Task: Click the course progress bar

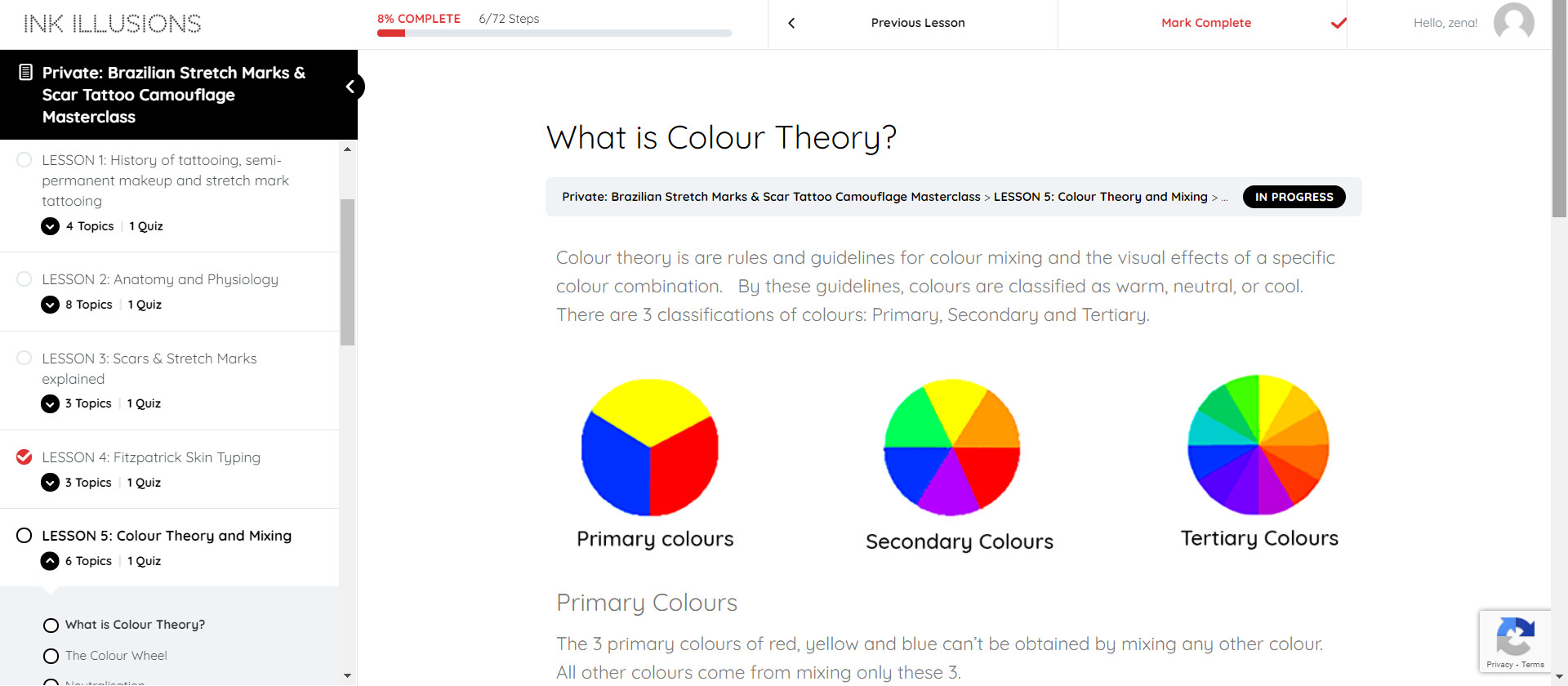Action: [554, 33]
